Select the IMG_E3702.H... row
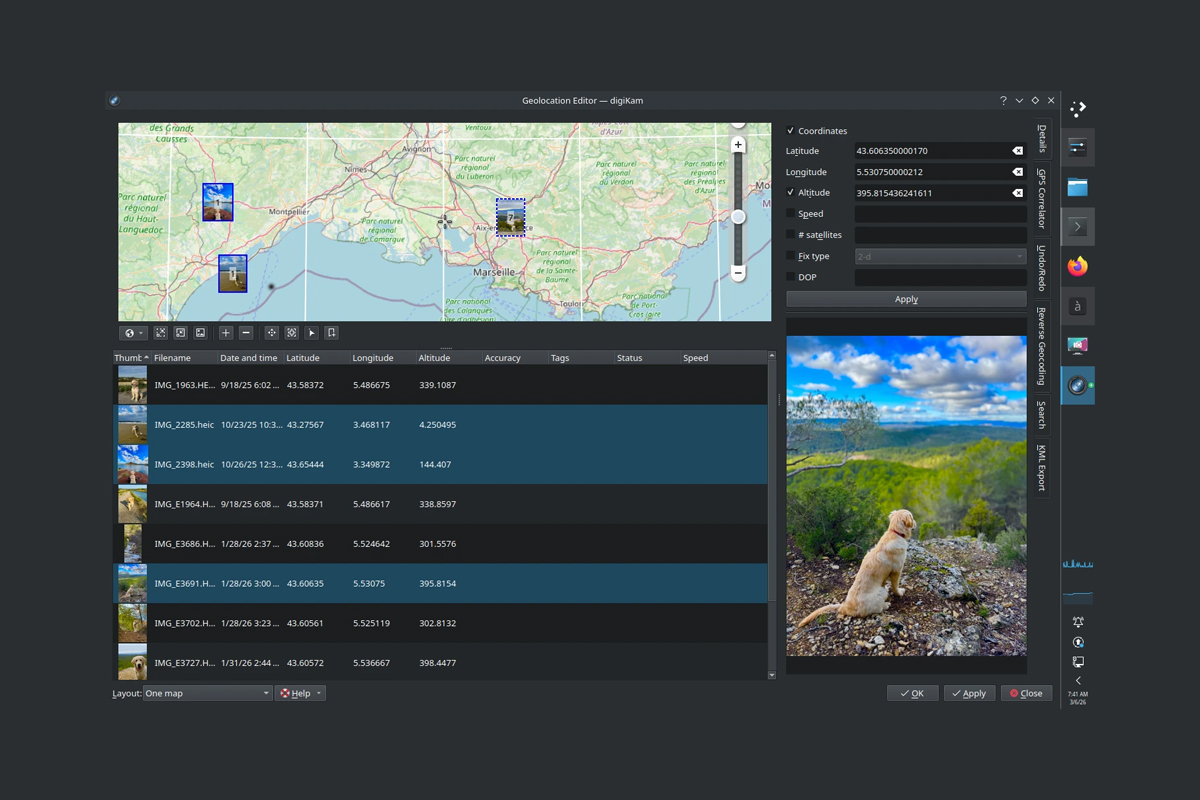 click(440, 623)
